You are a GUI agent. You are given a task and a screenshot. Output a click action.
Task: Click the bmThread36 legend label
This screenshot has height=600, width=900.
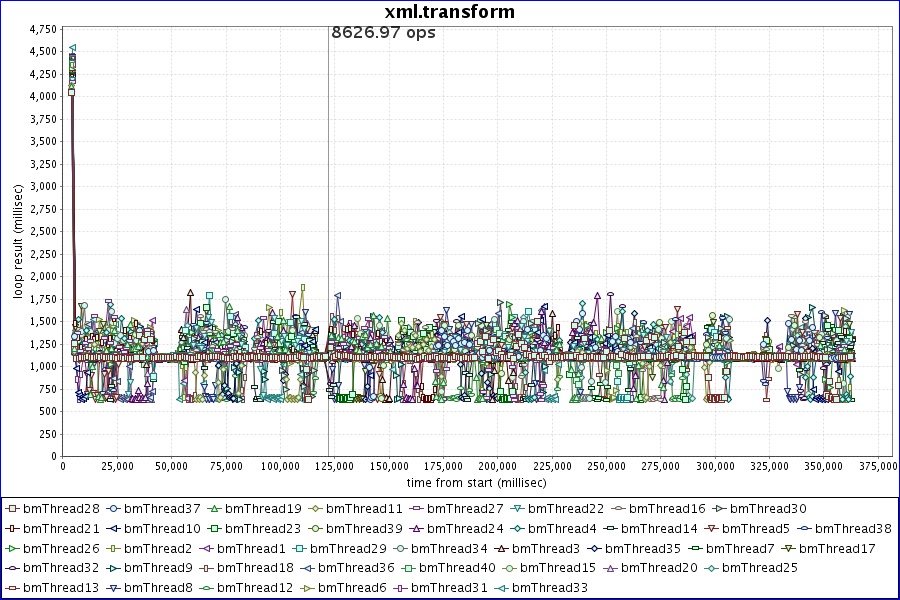357,568
